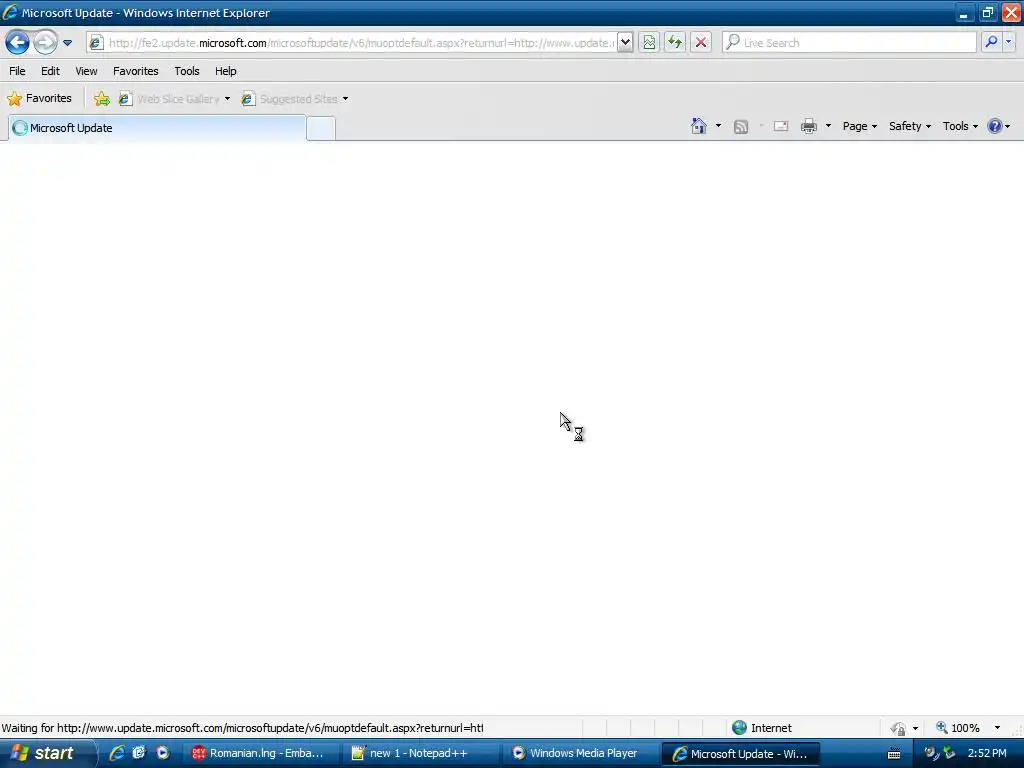Viewport: 1024px width, 768px height.
Task: Click the RSS Feeds icon
Action: (741, 127)
